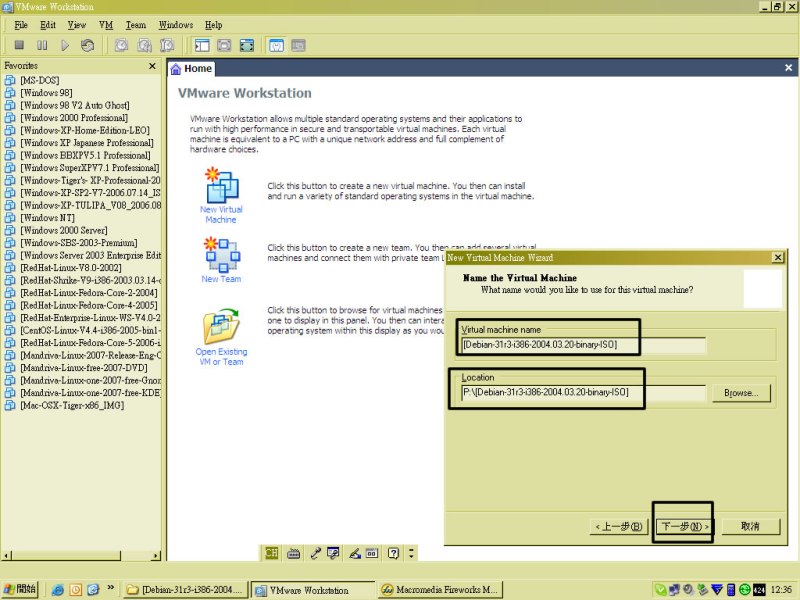Click the keyboard icon on the IME bar
This screenshot has width=800, height=600.
(293, 553)
